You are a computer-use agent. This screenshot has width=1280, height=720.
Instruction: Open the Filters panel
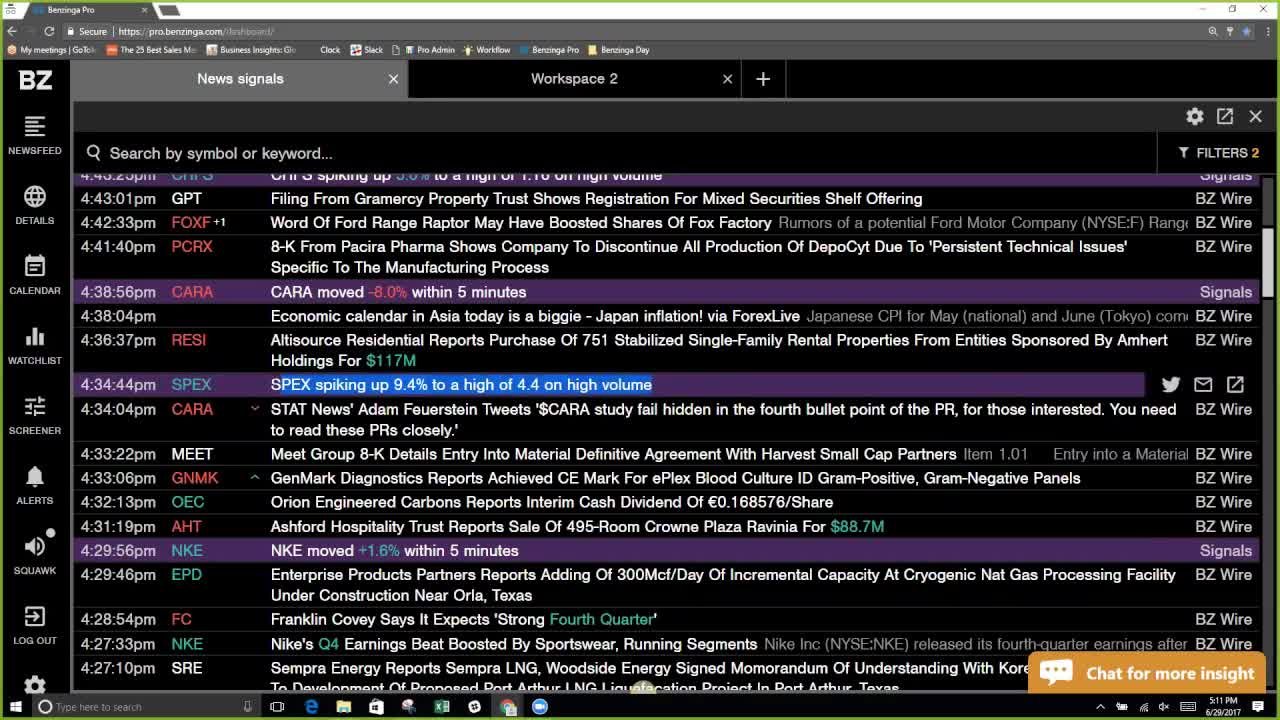pos(1219,153)
